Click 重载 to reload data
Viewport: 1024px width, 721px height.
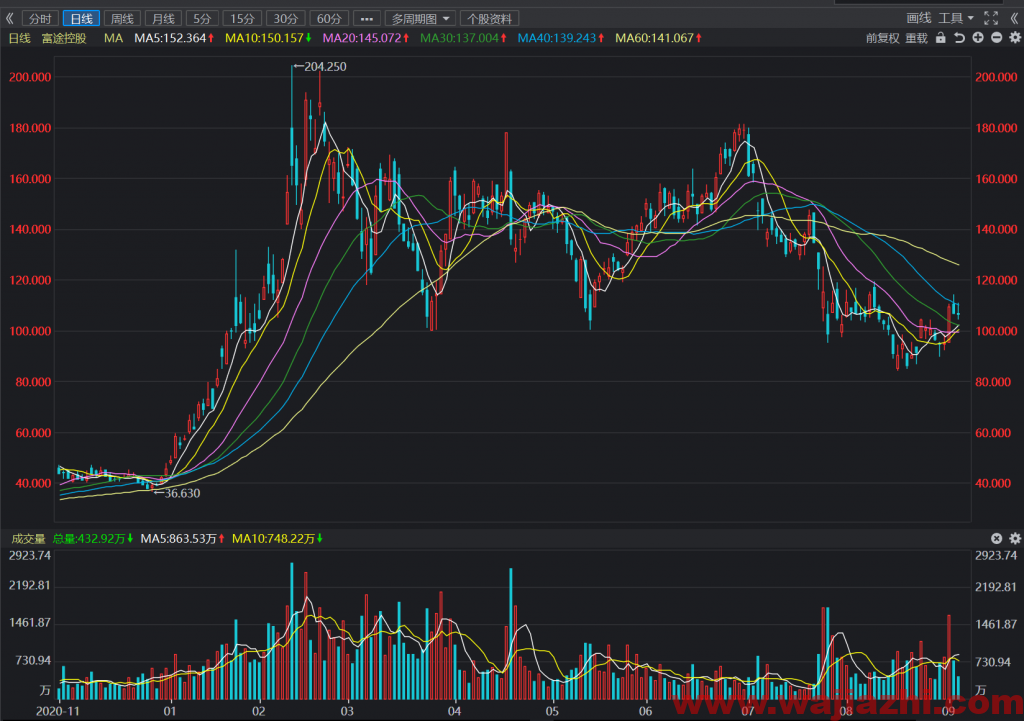pyautogui.click(x=916, y=38)
